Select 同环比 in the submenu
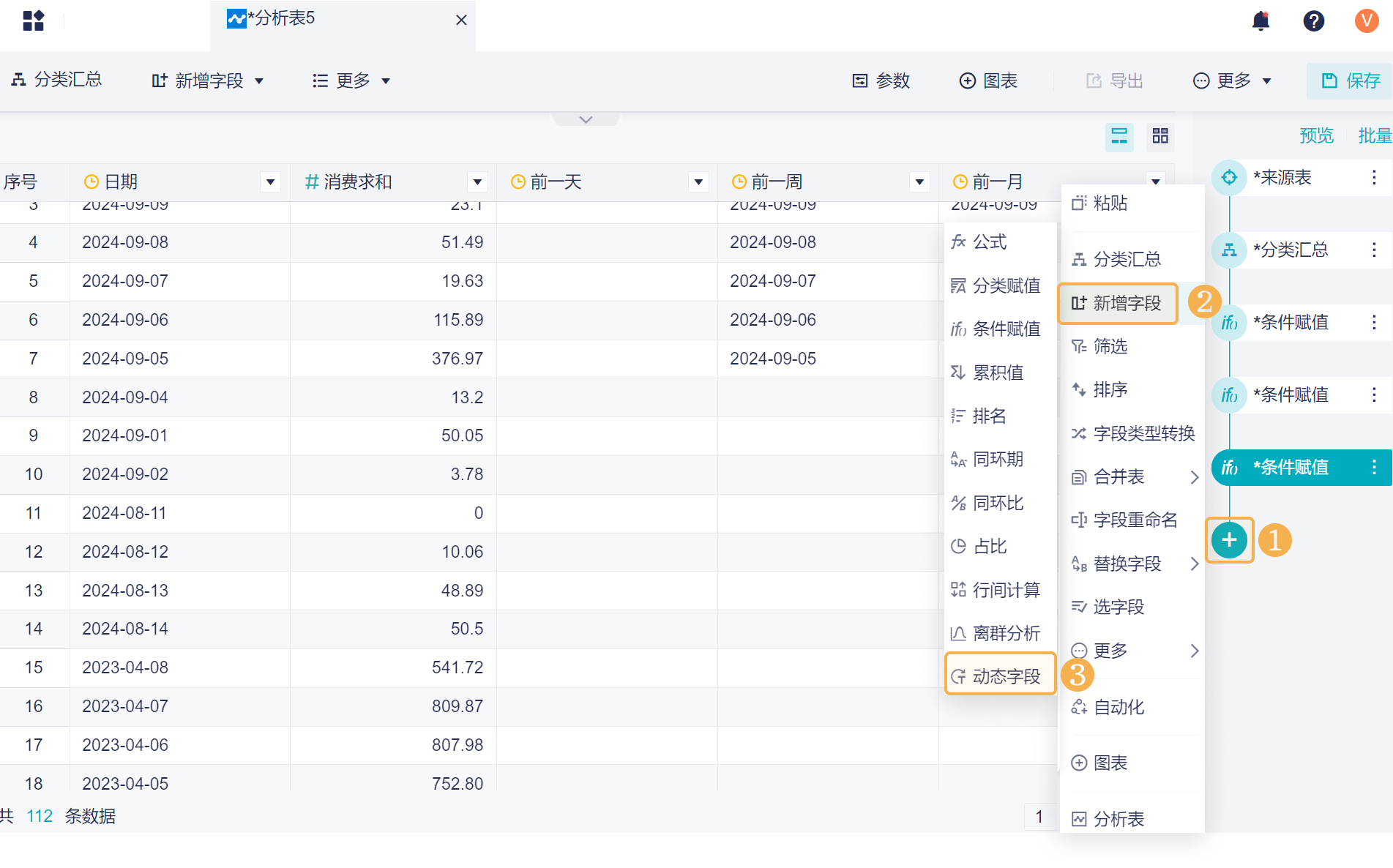This screenshot has height=868, width=1393. coord(1001,503)
